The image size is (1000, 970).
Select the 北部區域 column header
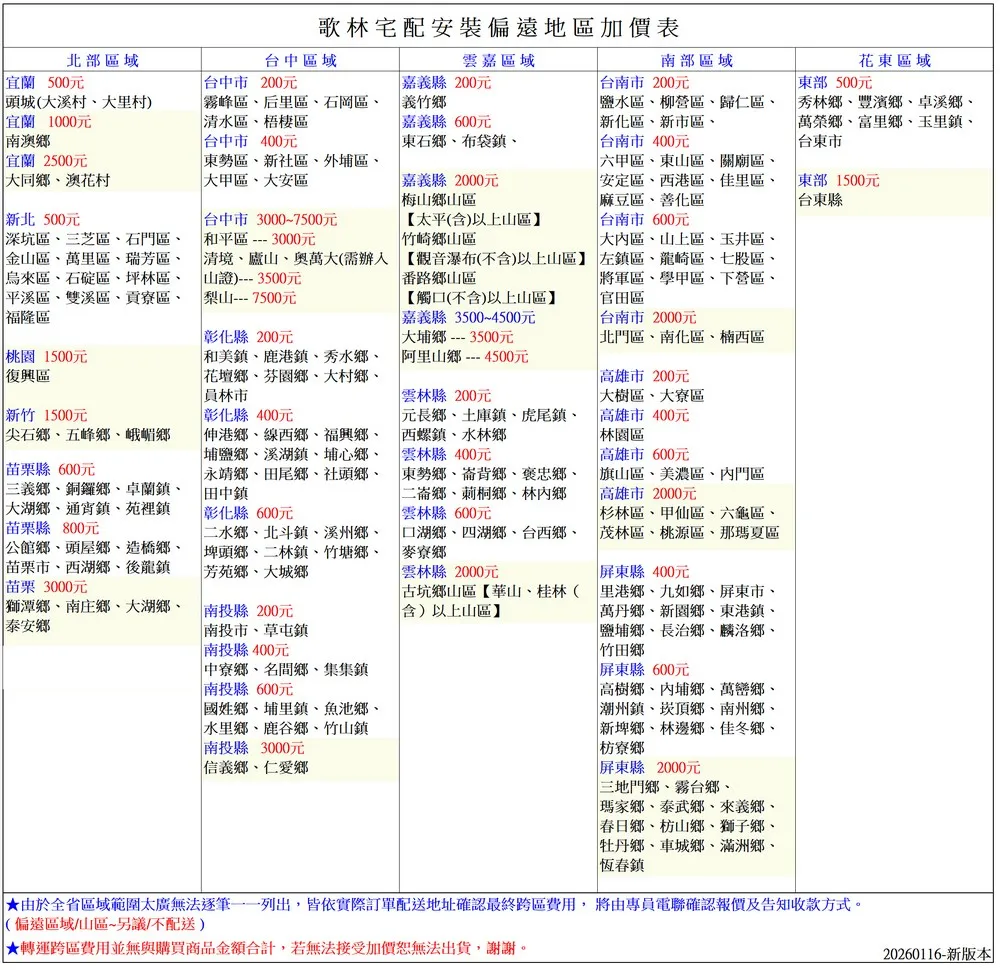pos(100,58)
